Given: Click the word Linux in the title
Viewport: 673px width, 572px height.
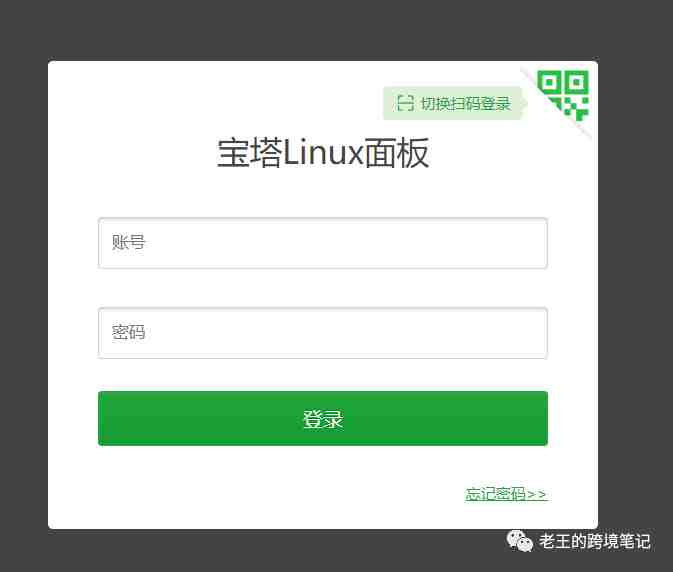Looking at the screenshot, I should pos(323,153).
